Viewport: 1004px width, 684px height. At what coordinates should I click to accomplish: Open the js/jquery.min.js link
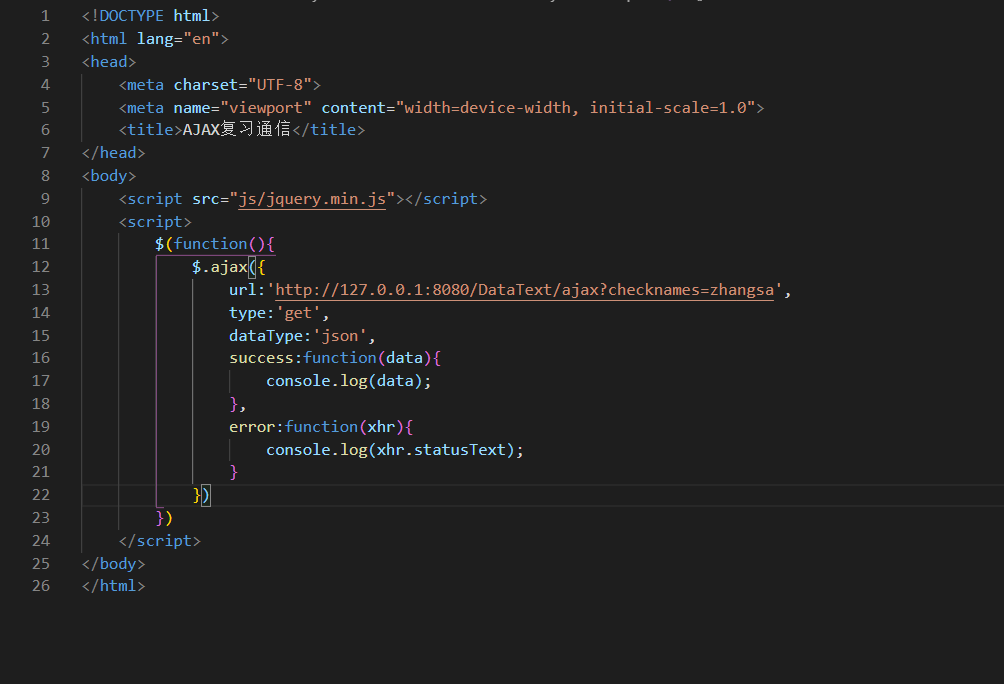tap(310, 198)
